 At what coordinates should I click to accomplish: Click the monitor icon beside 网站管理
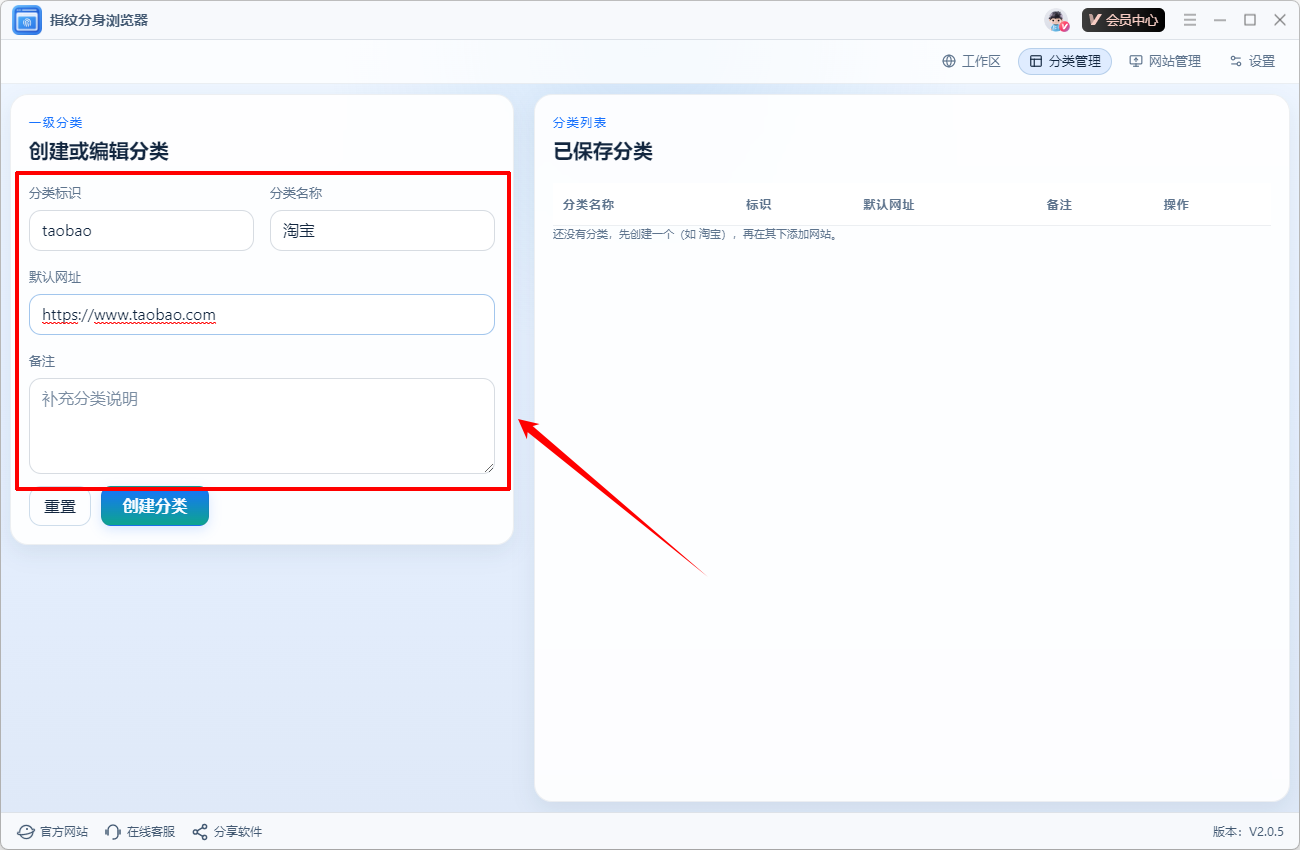(1136, 61)
